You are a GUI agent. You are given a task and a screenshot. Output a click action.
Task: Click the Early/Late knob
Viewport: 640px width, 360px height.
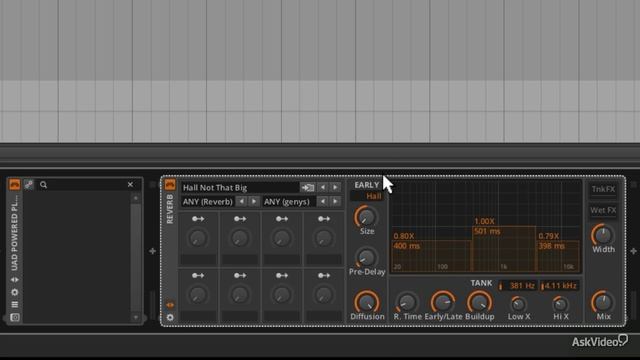point(443,302)
